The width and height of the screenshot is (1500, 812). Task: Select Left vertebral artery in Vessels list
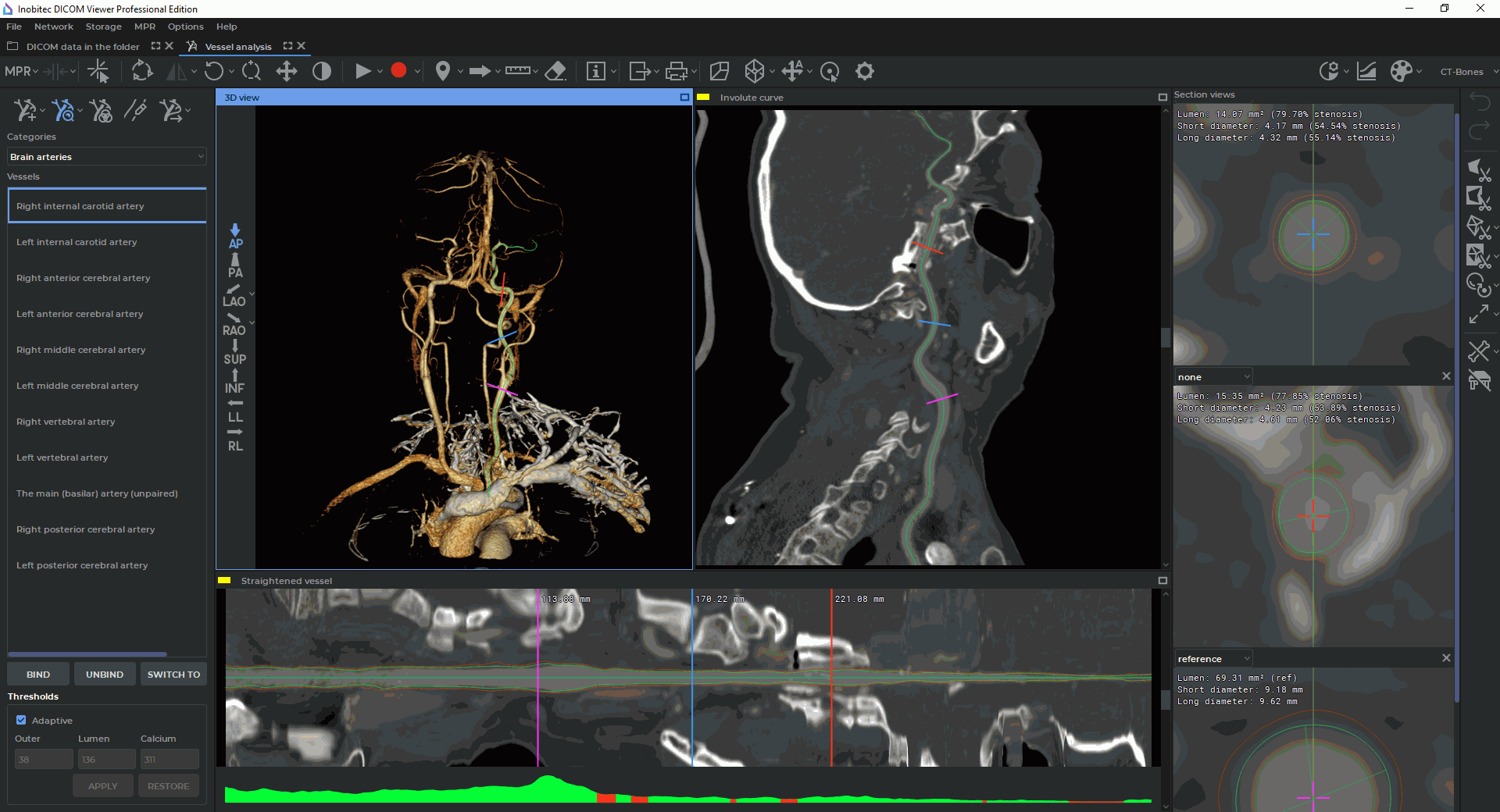[x=107, y=458]
